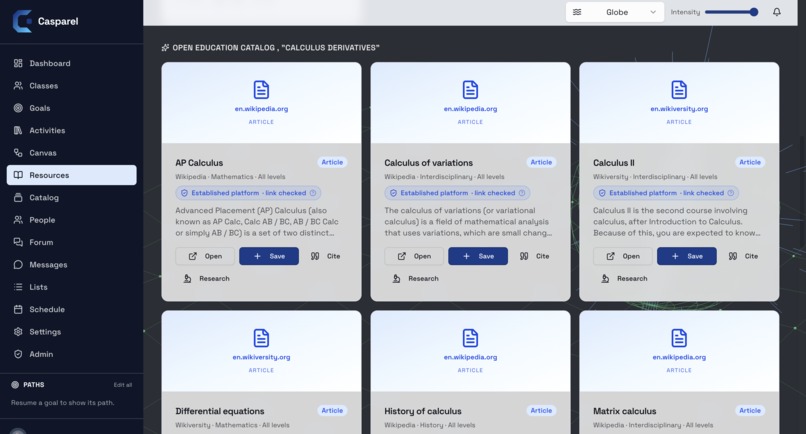Click info icon on Calculus II badge

pyautogui.click(x=730, y=193)
